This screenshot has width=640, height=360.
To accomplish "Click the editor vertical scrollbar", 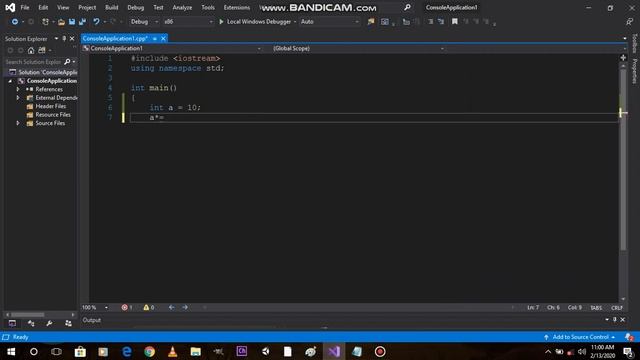I will click(623, 159).
